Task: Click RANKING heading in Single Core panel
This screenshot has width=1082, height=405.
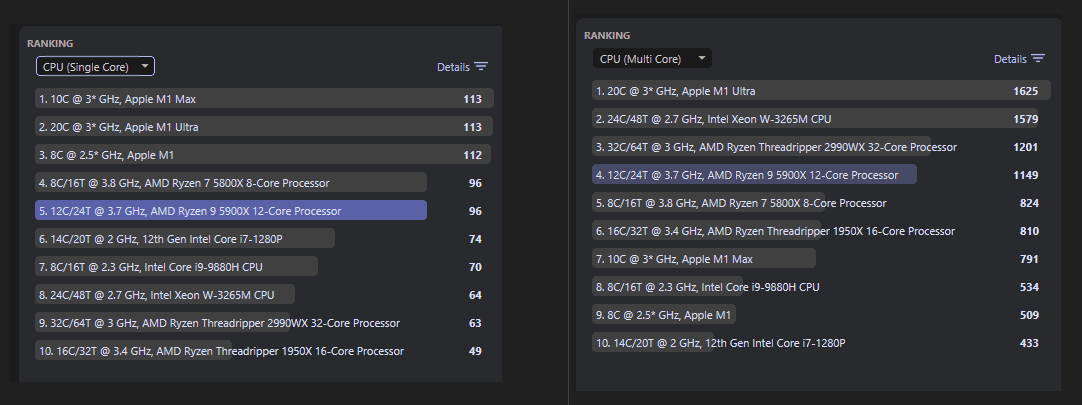Action: tap(50, 43)
